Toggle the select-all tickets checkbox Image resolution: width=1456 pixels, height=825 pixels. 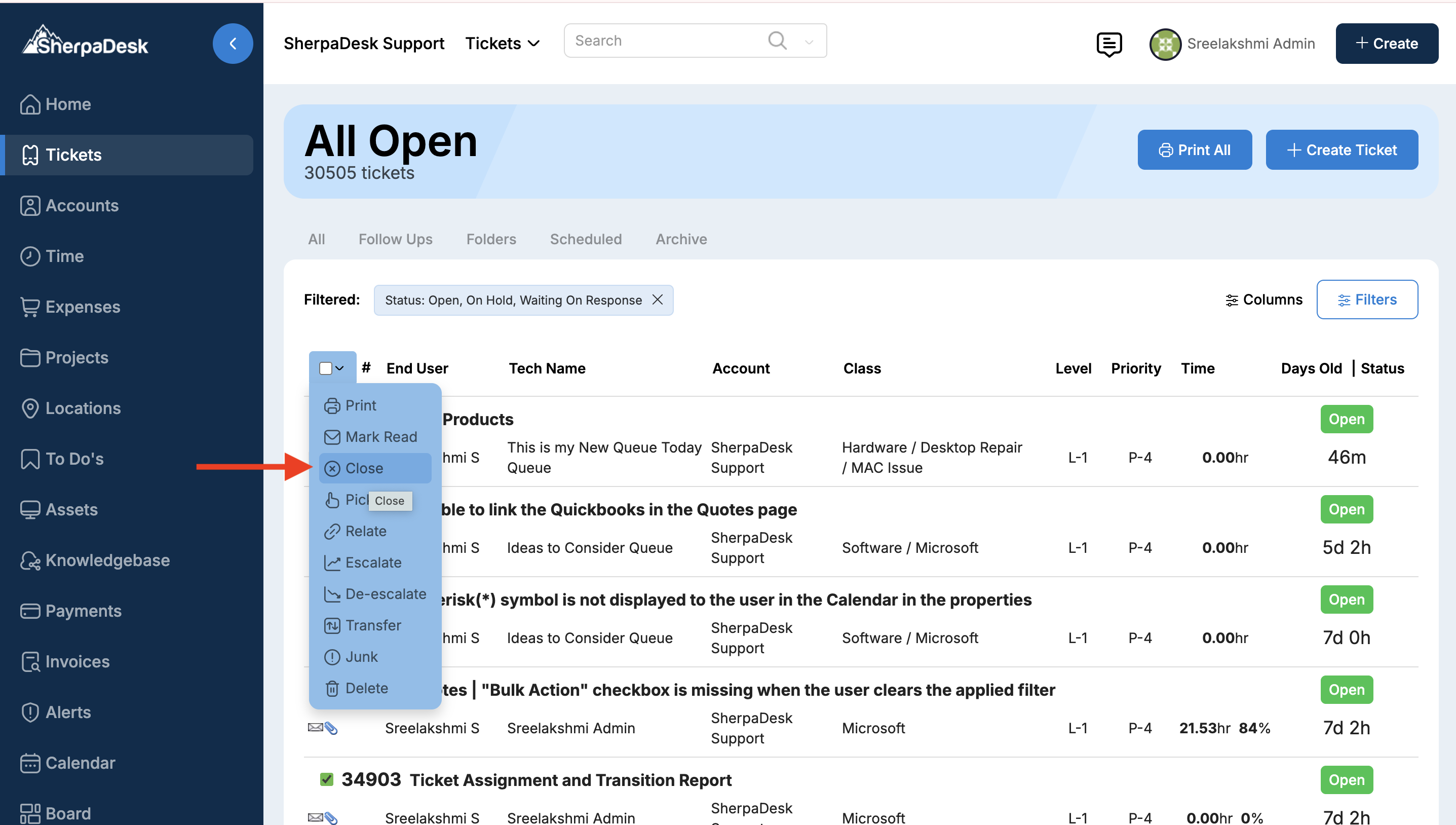coord(325,368)
